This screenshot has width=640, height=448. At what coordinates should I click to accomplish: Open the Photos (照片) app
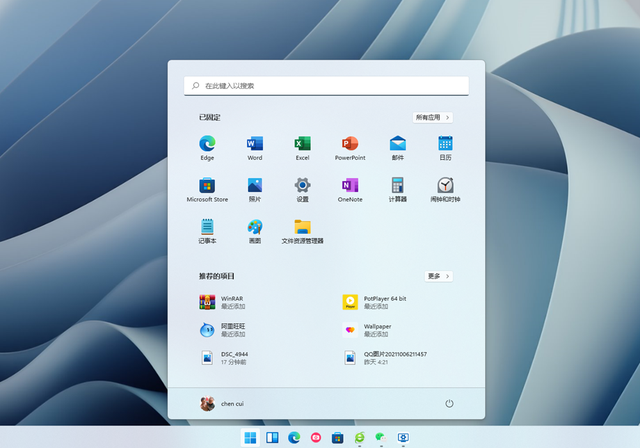[x=255, y=189]
